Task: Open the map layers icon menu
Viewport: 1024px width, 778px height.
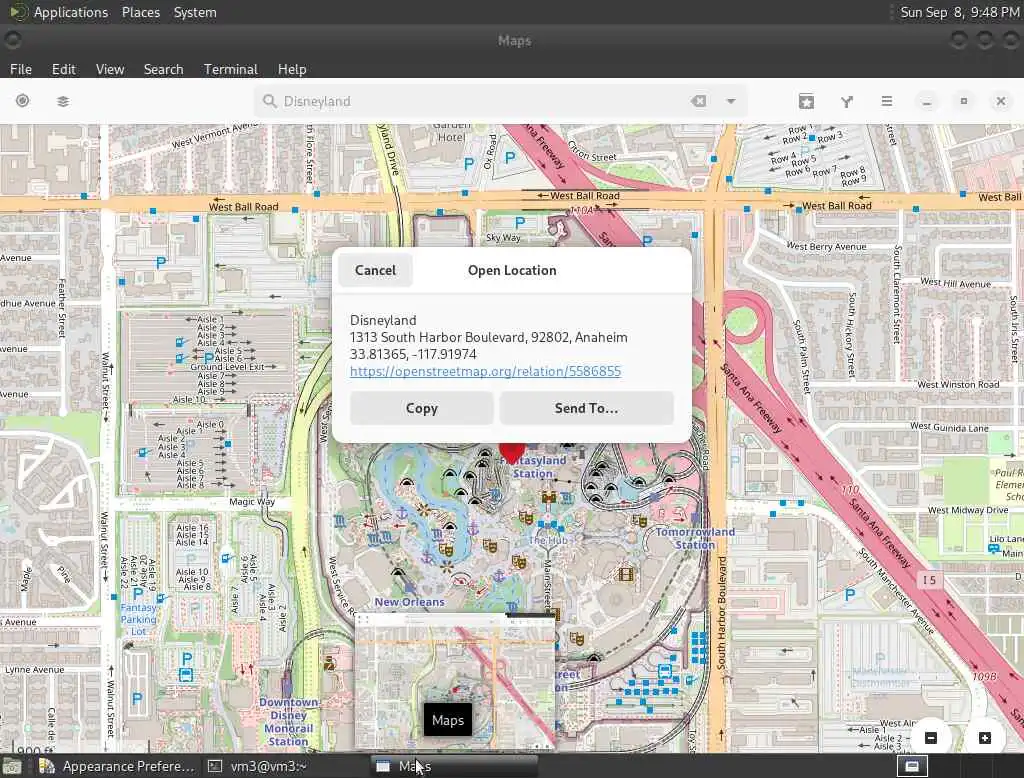Action: [63, 101]
